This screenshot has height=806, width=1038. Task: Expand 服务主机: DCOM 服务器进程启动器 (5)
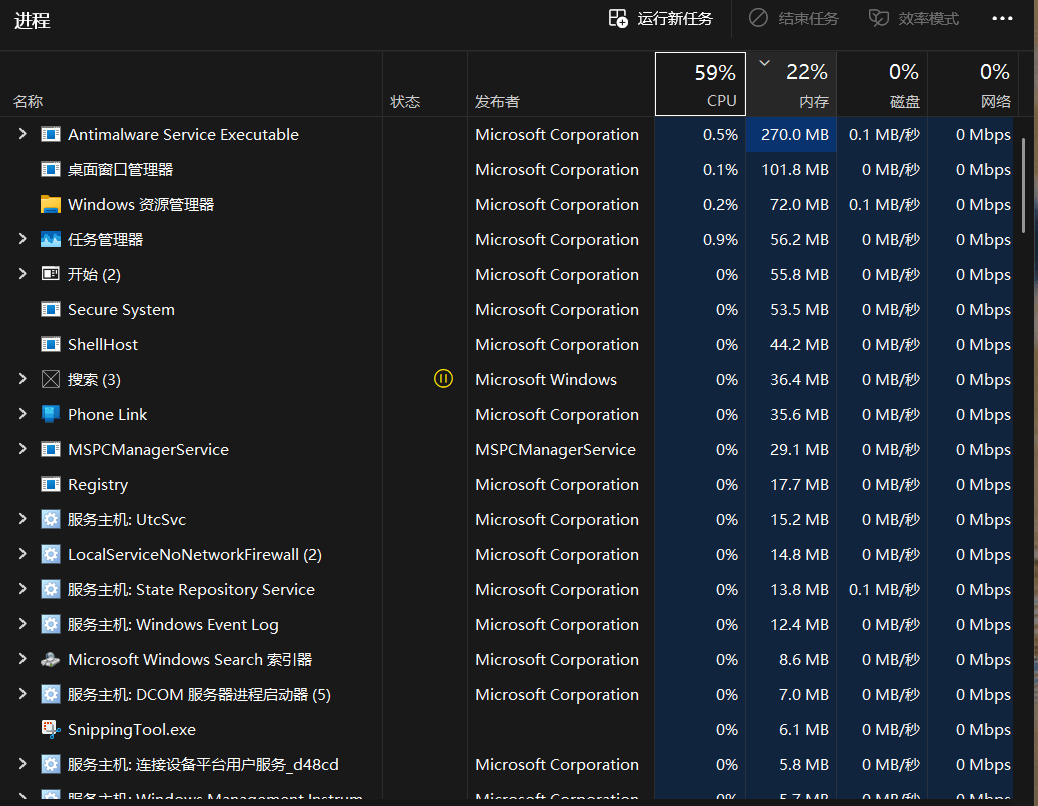(23, 694)
